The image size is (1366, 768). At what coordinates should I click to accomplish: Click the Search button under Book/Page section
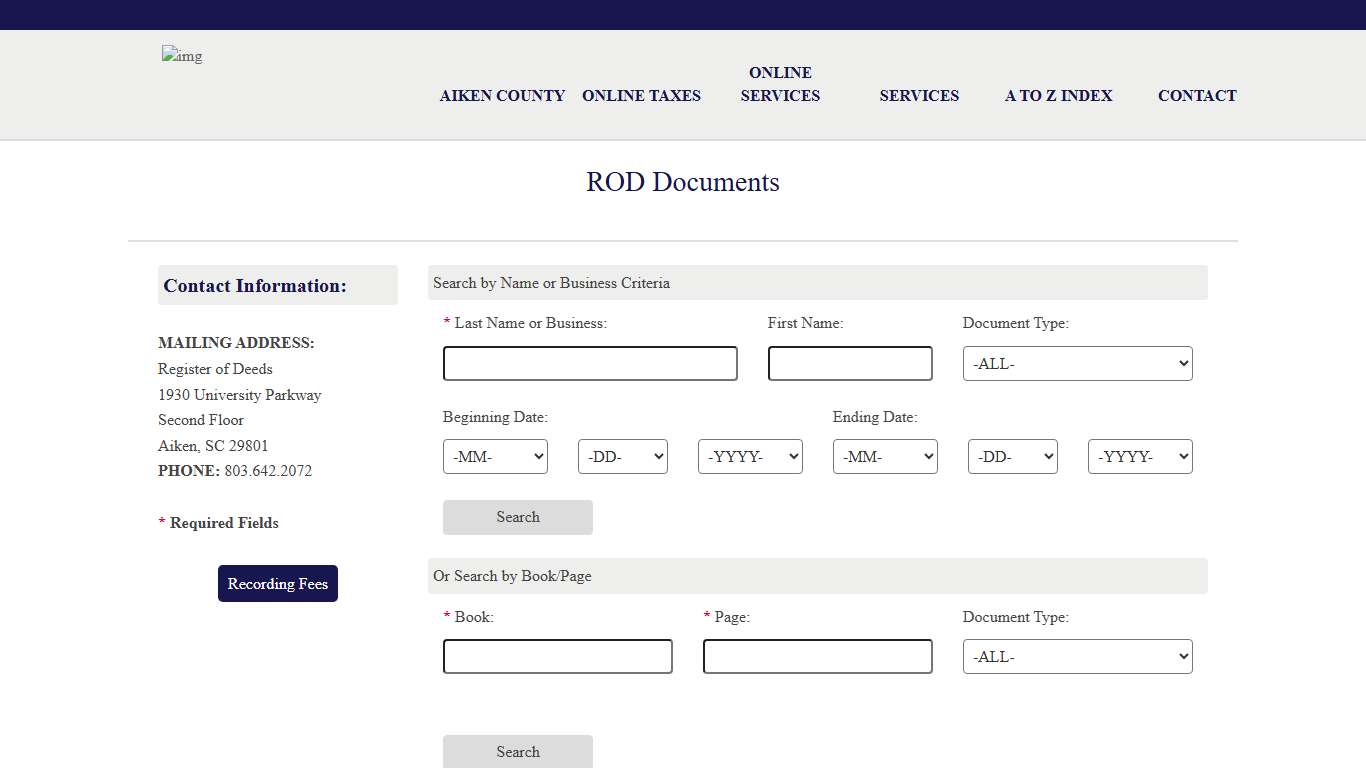517,751
